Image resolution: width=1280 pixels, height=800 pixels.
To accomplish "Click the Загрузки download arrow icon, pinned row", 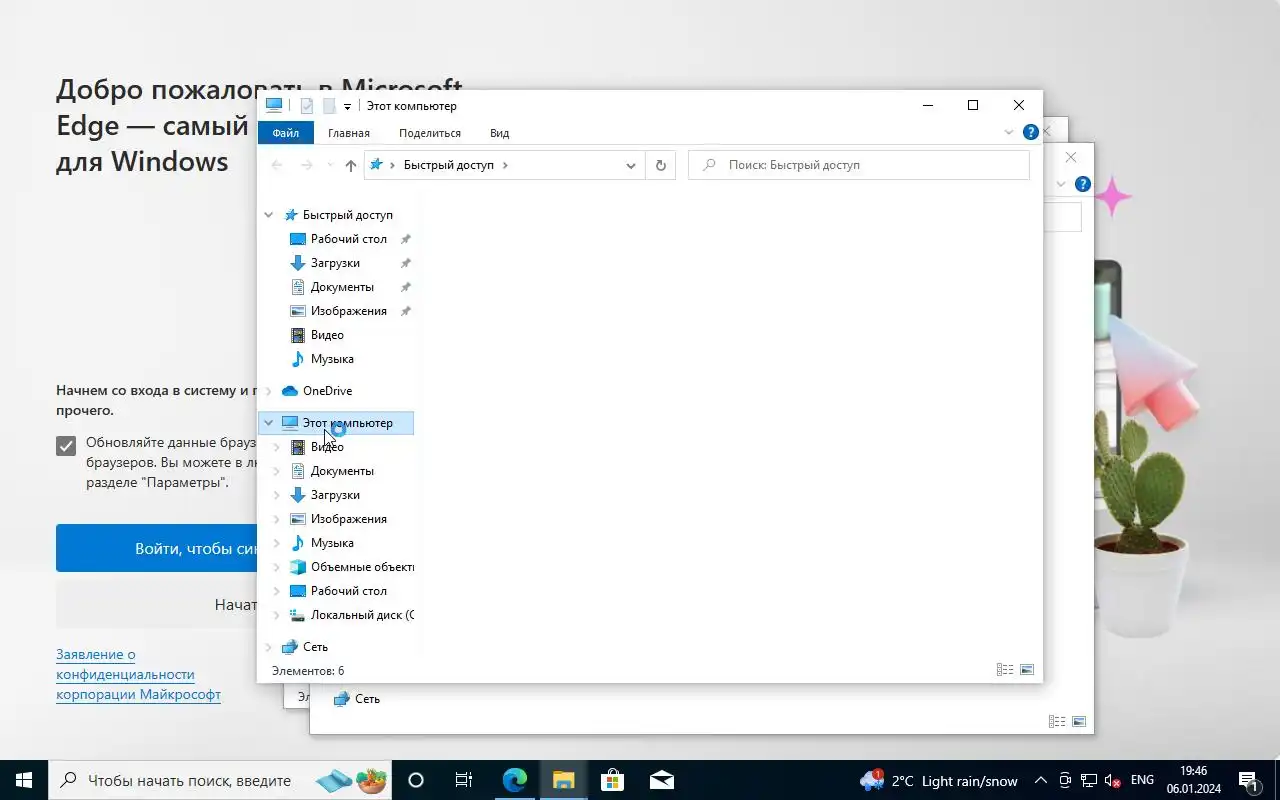I will [297, 263].
